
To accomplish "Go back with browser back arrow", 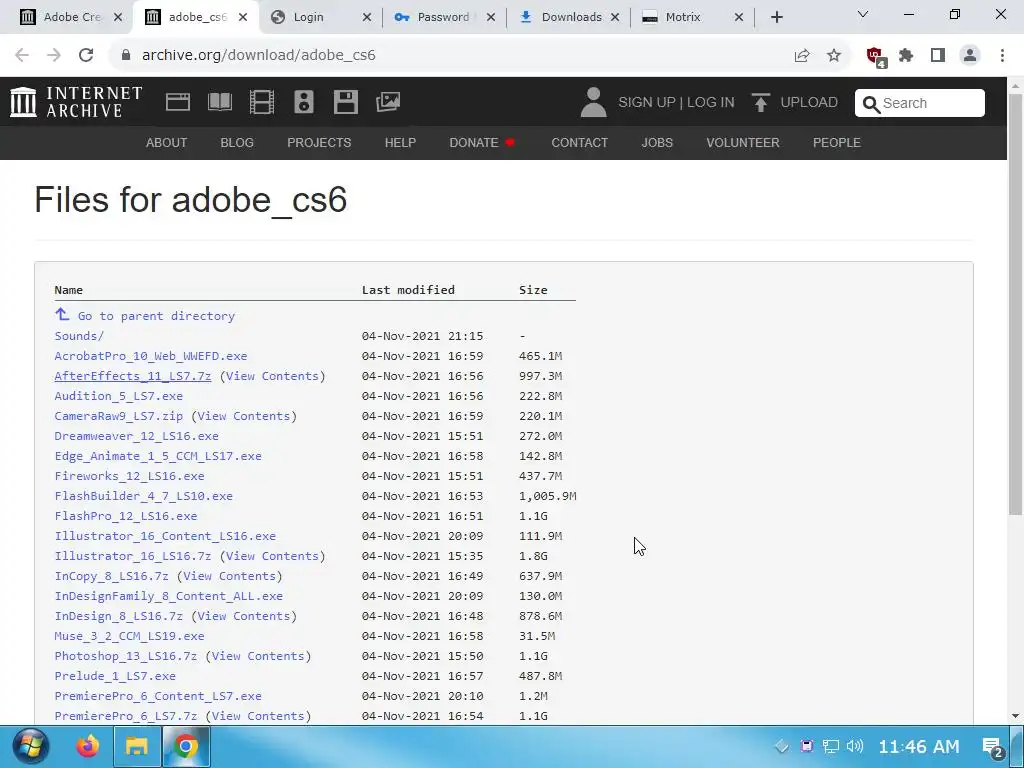I will (22, 55).
